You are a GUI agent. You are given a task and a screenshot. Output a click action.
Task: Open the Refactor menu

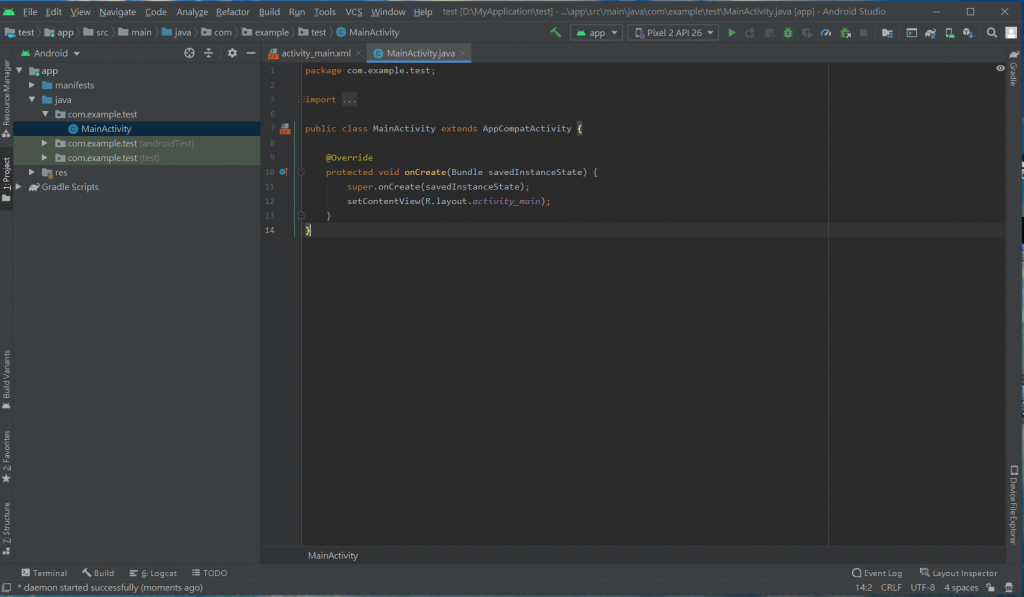[x=233, y=12]
